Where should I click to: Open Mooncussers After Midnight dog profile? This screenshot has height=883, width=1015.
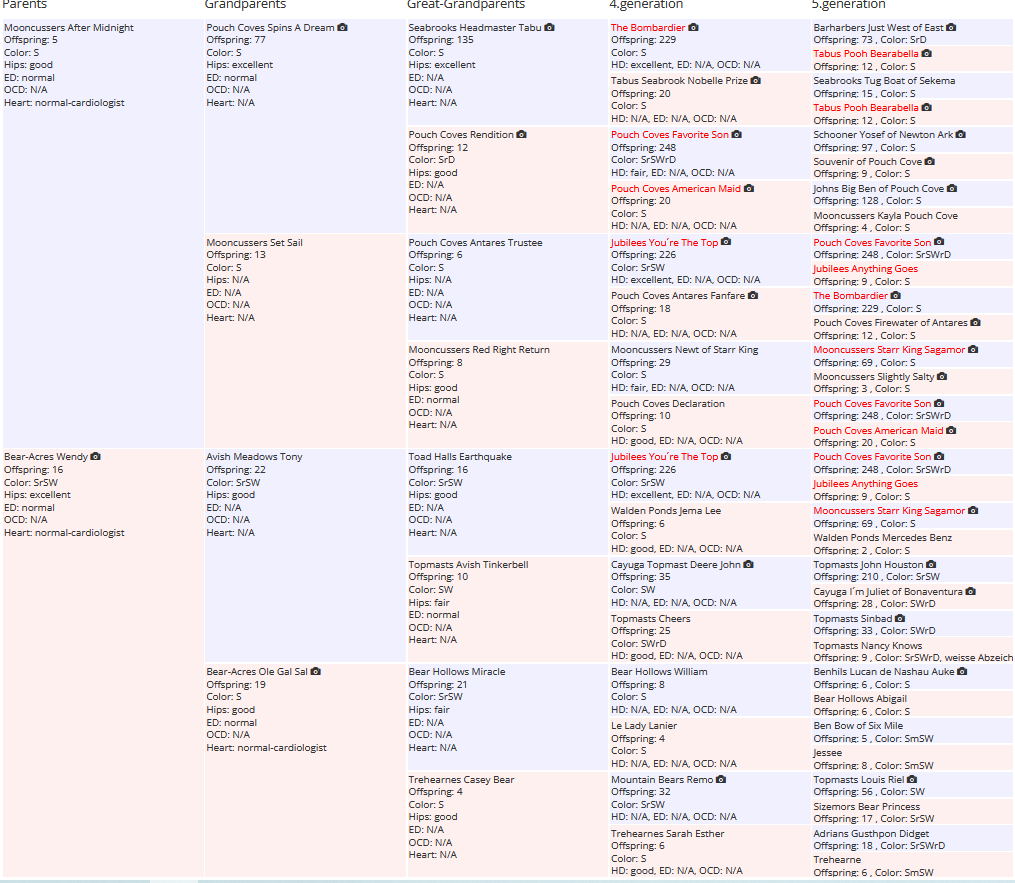[68, 28]
